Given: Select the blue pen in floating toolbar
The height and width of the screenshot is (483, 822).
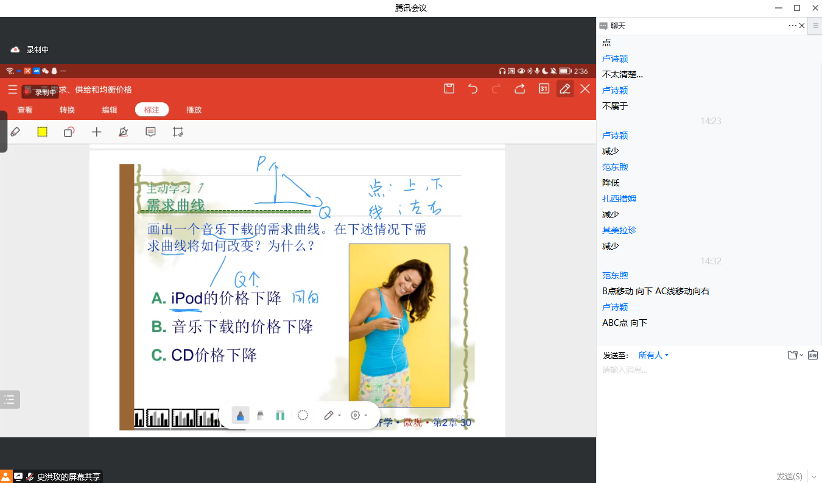Looking at the screenshot, I should point(240,414).
